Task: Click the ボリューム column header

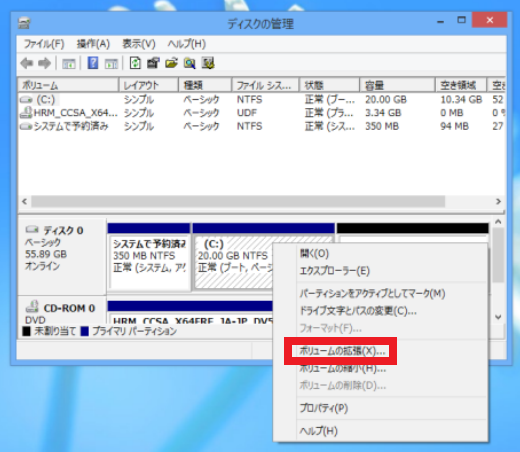Action: pyautogui.click(x=68, y=85)
